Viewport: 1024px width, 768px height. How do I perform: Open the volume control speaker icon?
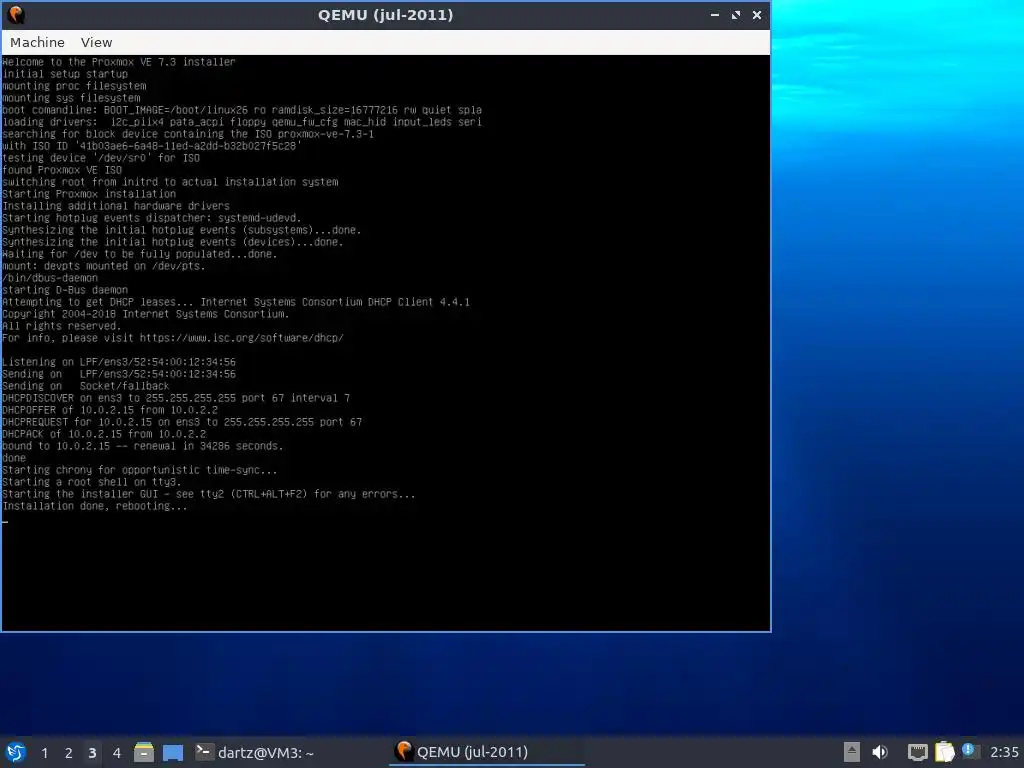click(x=880, y=752)
